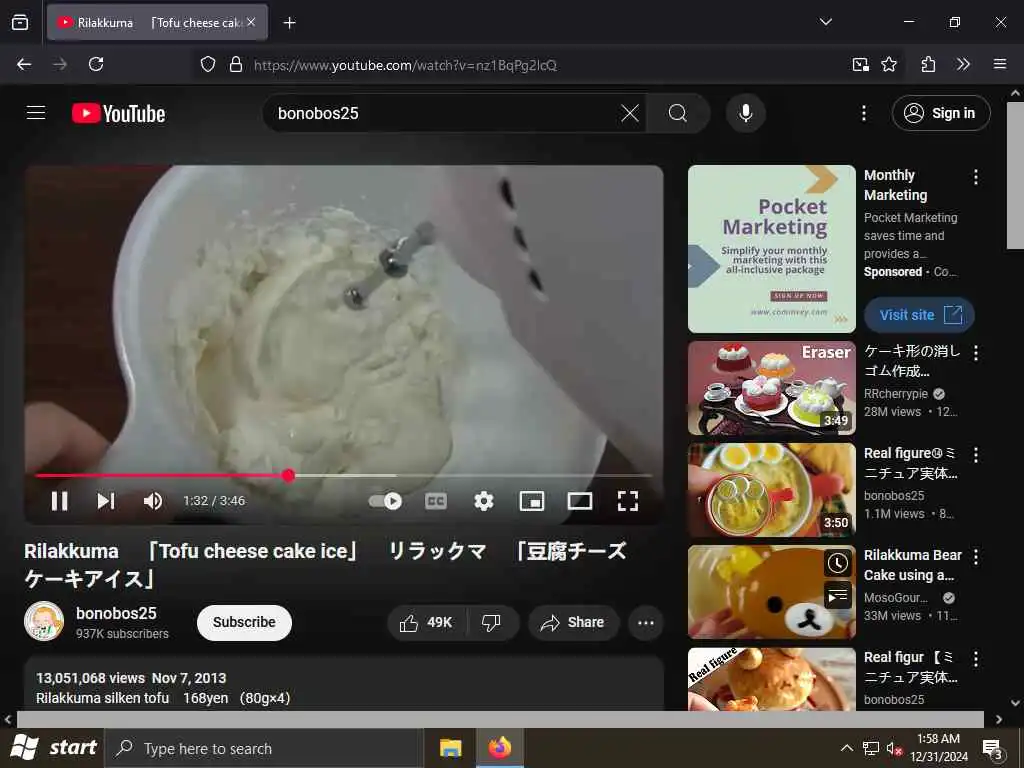
Task: Open the RRcherrypie channel name
Action: point(895,394)
